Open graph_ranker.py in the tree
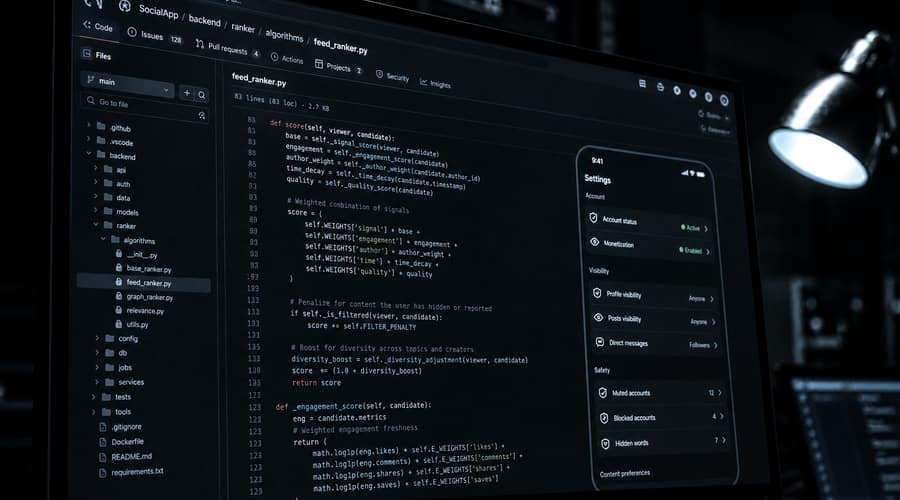Image resolution: width=900 pixels, height=500 pixels. [x=145, y=296]
